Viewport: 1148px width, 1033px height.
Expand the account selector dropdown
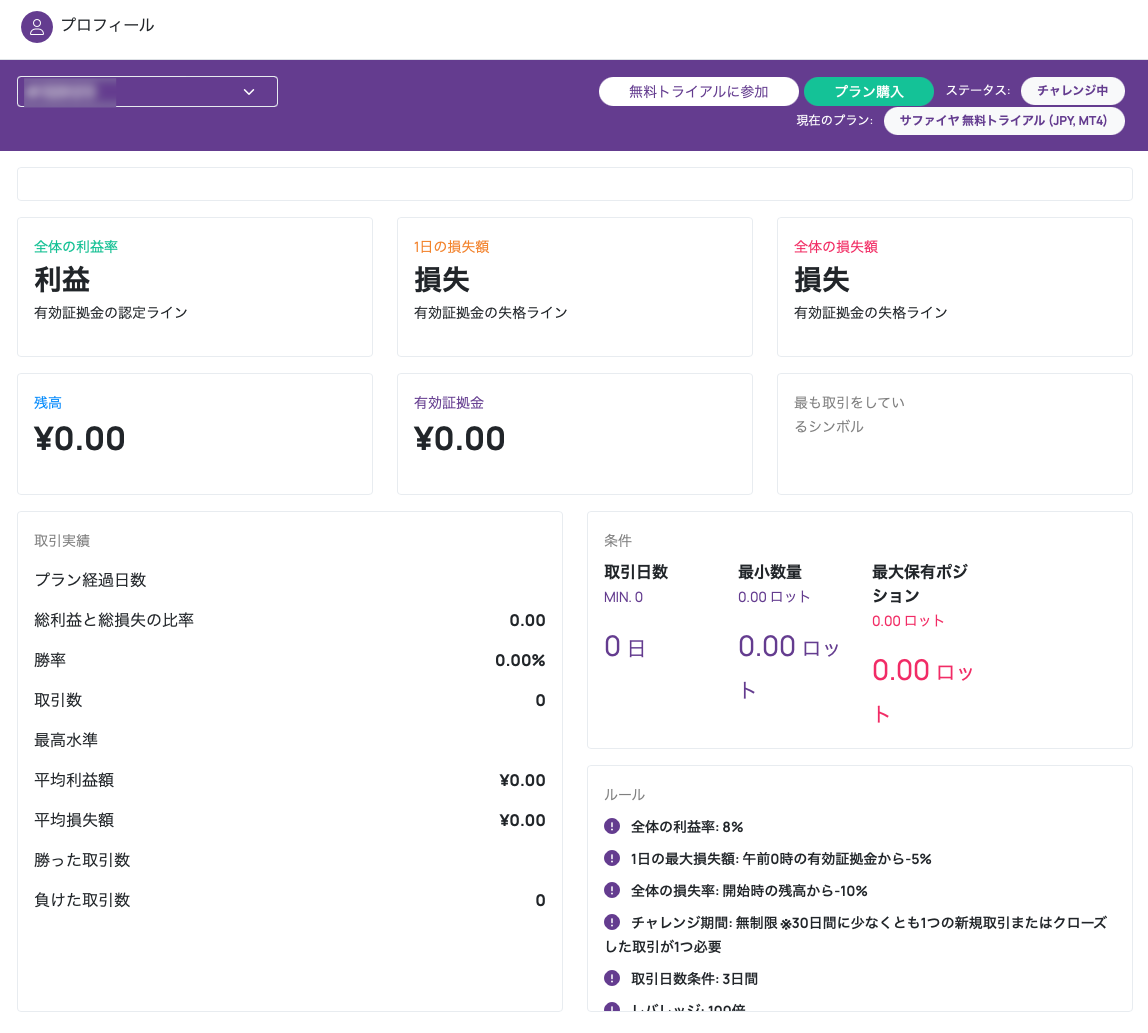tap(147, 92)
